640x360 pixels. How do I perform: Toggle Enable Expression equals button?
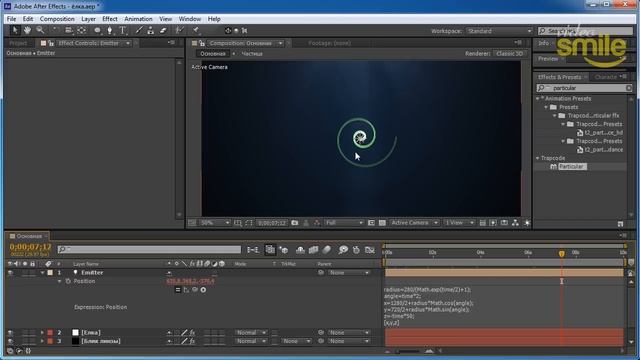tap(178, 289)
